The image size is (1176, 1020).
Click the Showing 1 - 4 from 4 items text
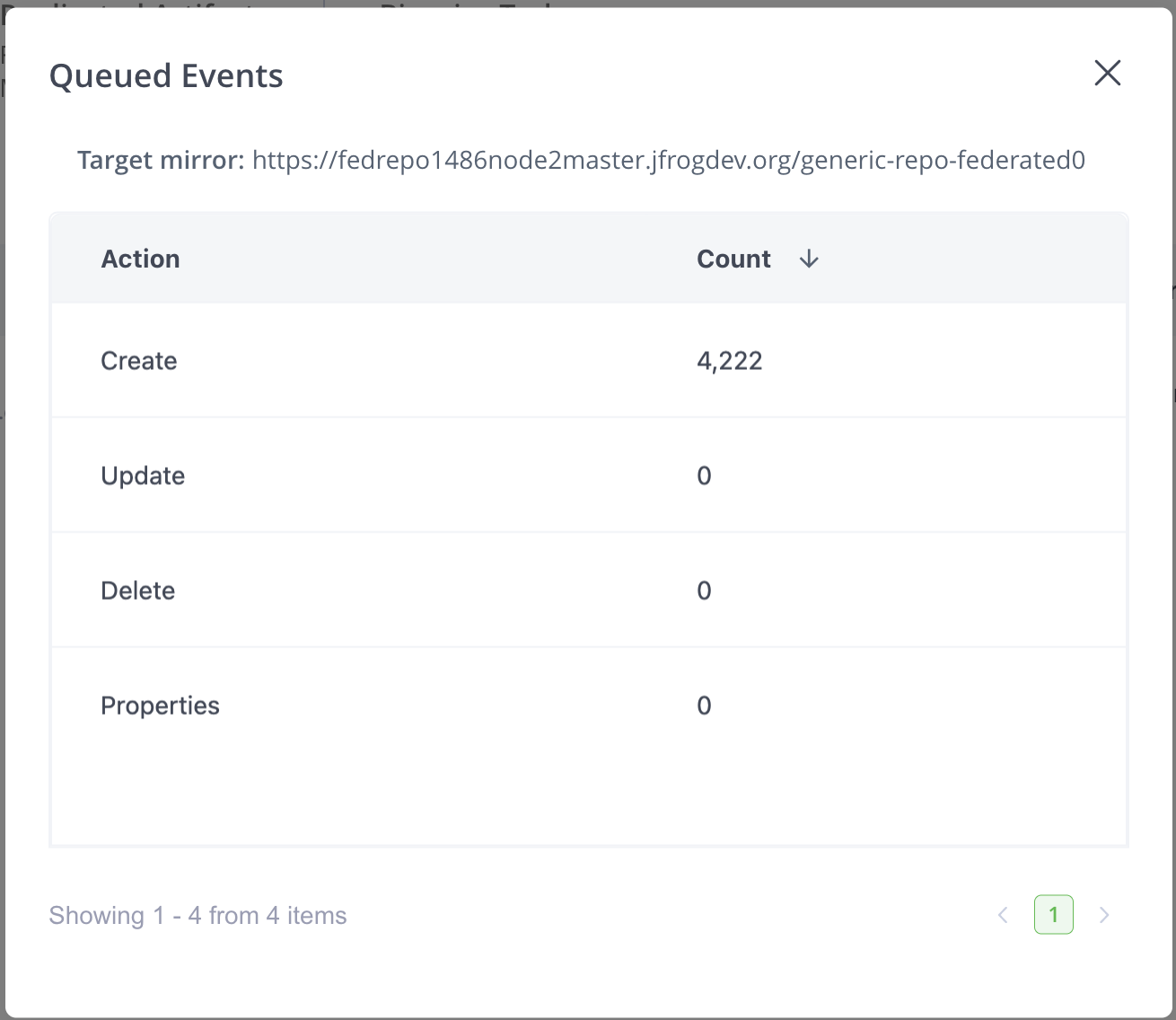(197, 916)
